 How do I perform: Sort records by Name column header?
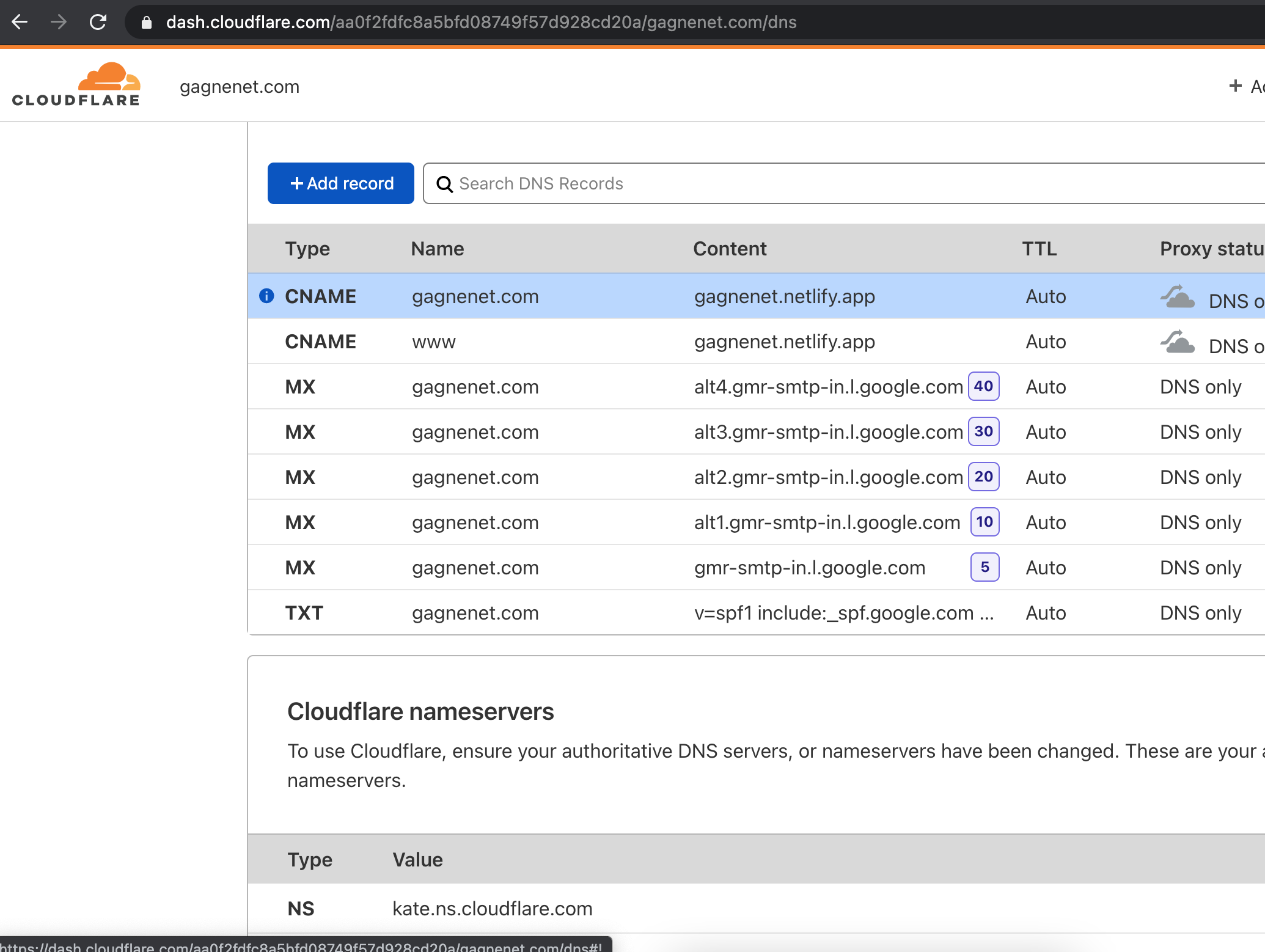[x=438, y=249]
